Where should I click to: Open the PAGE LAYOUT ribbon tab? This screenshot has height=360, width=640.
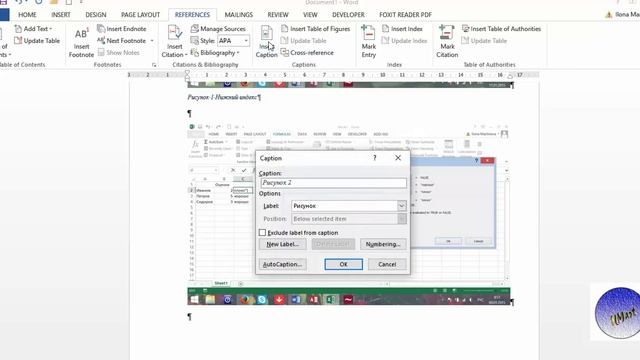[x=140, y=15]
